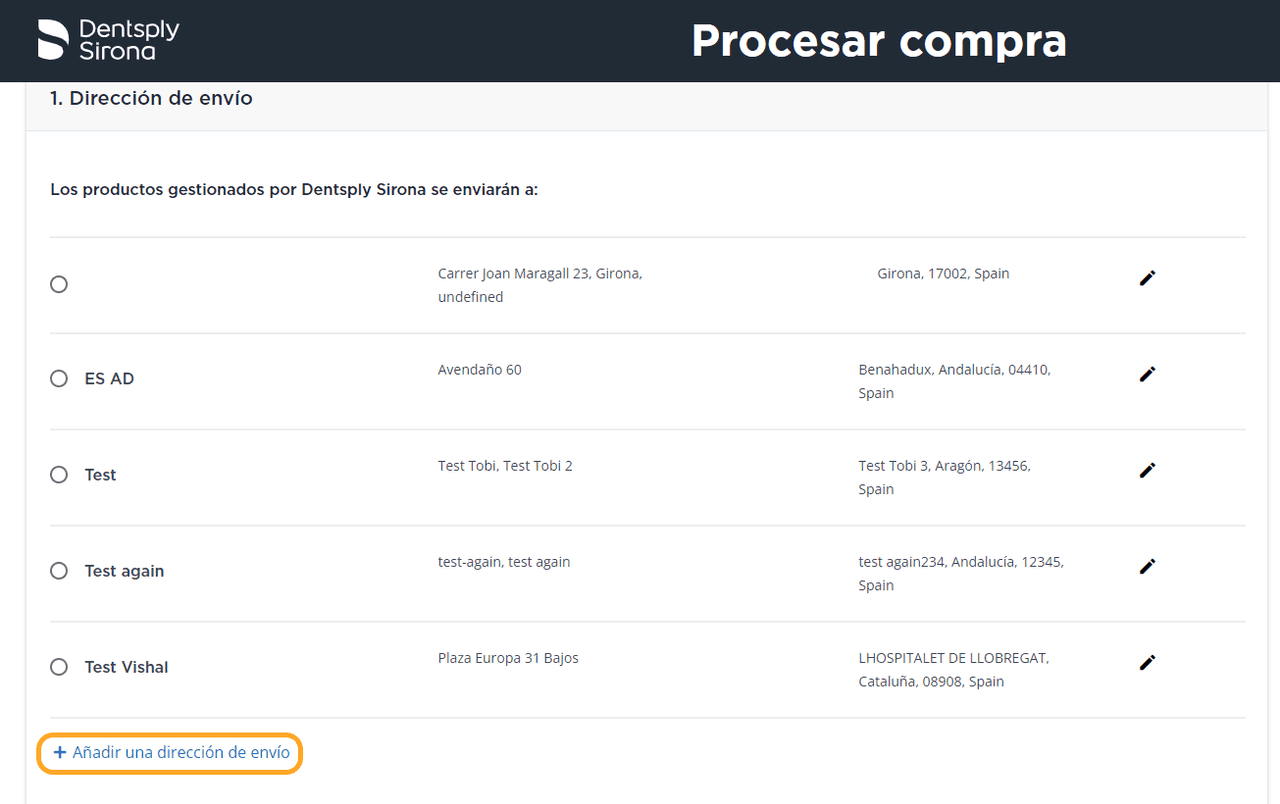
Task: Click the Test Vishal name label
Action: coord(126,667)
